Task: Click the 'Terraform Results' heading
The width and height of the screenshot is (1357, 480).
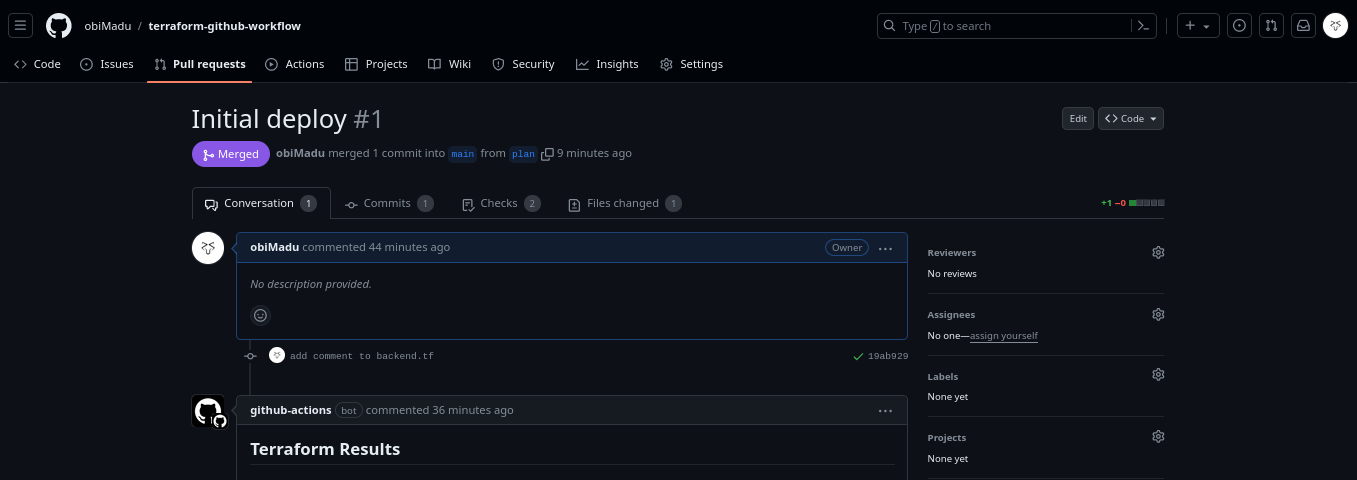Action: pos(325,449)
